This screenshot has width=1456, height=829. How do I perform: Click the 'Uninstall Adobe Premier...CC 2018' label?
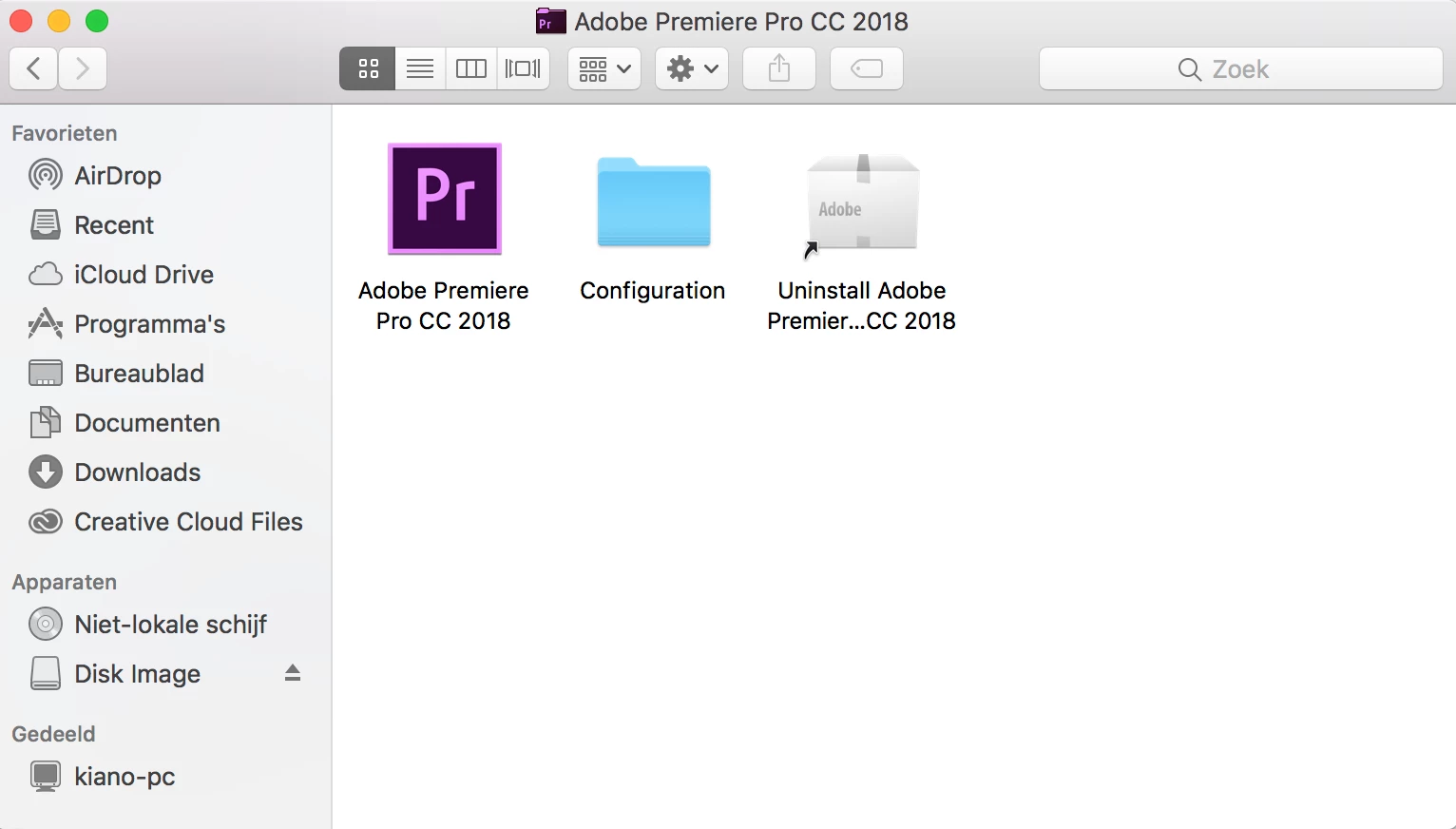pos(862,305)
